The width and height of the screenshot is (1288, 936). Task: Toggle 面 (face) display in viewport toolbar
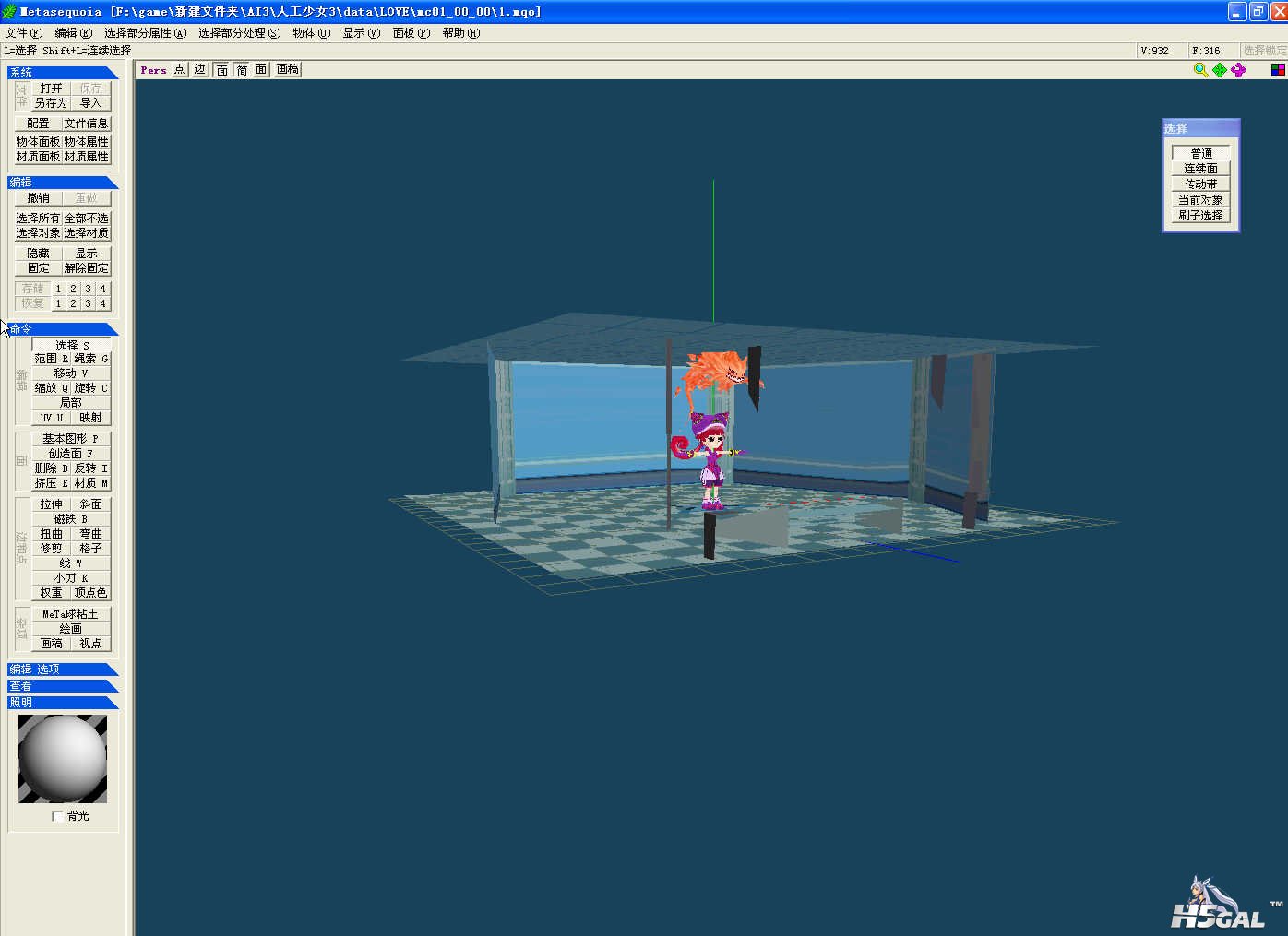pyautogui.click(x=222, y=70)
